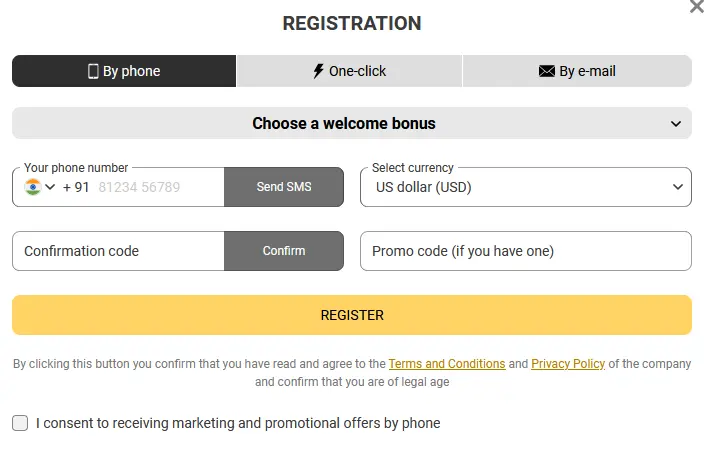Screen dimensions: 709x455
Task: Click the Promo code input field
Action: coord(525,251)
